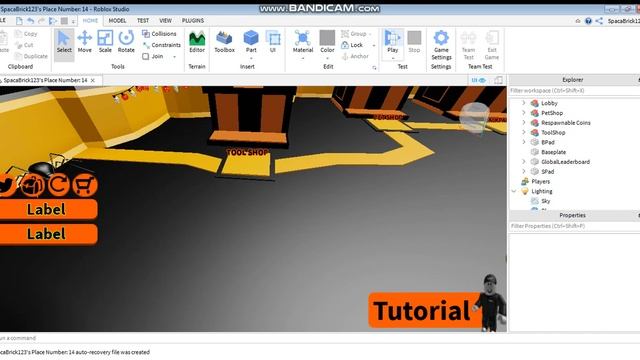
Task: Click the refresh arrow GUI button in viewport
Action: pyautogui.click(x=59, y=184)
